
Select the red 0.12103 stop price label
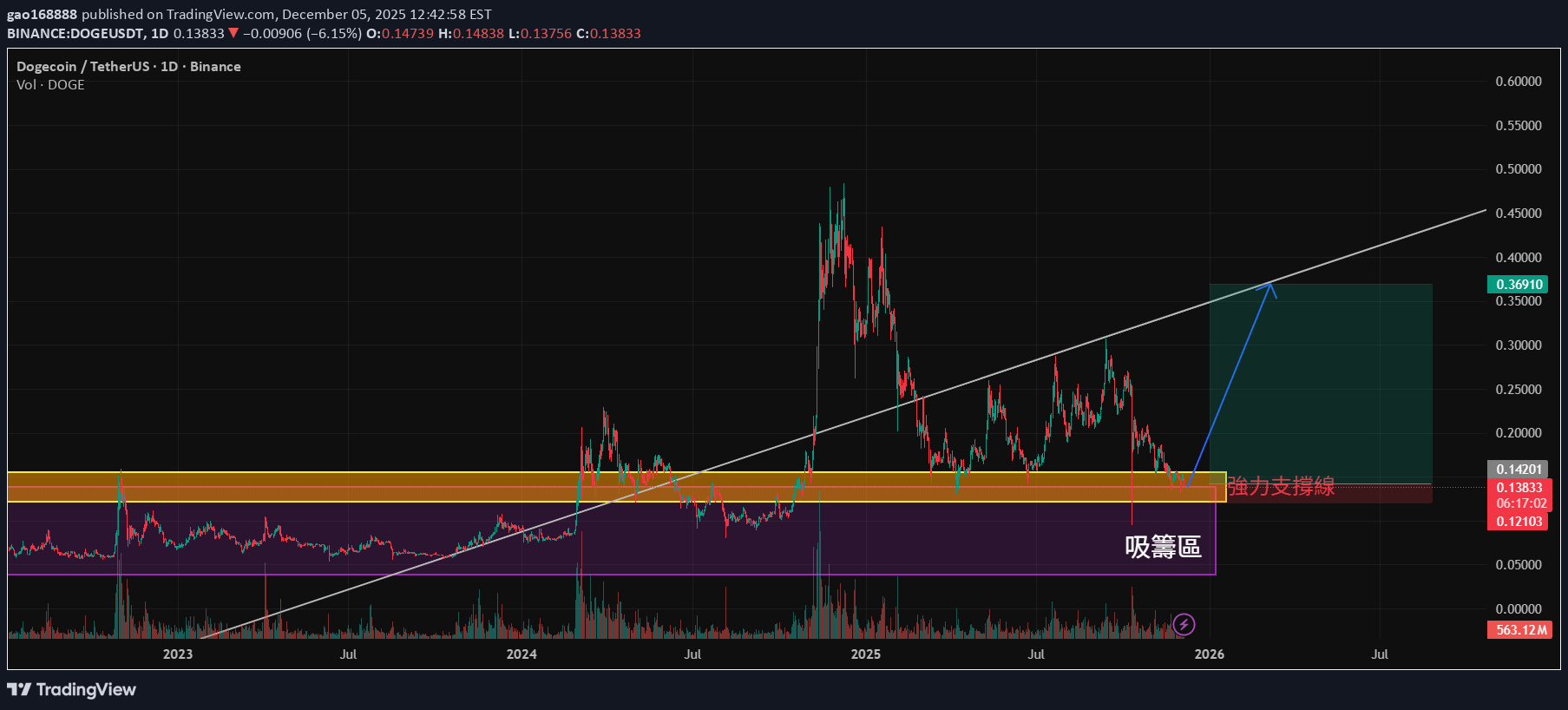click(x=1518, y=522)
